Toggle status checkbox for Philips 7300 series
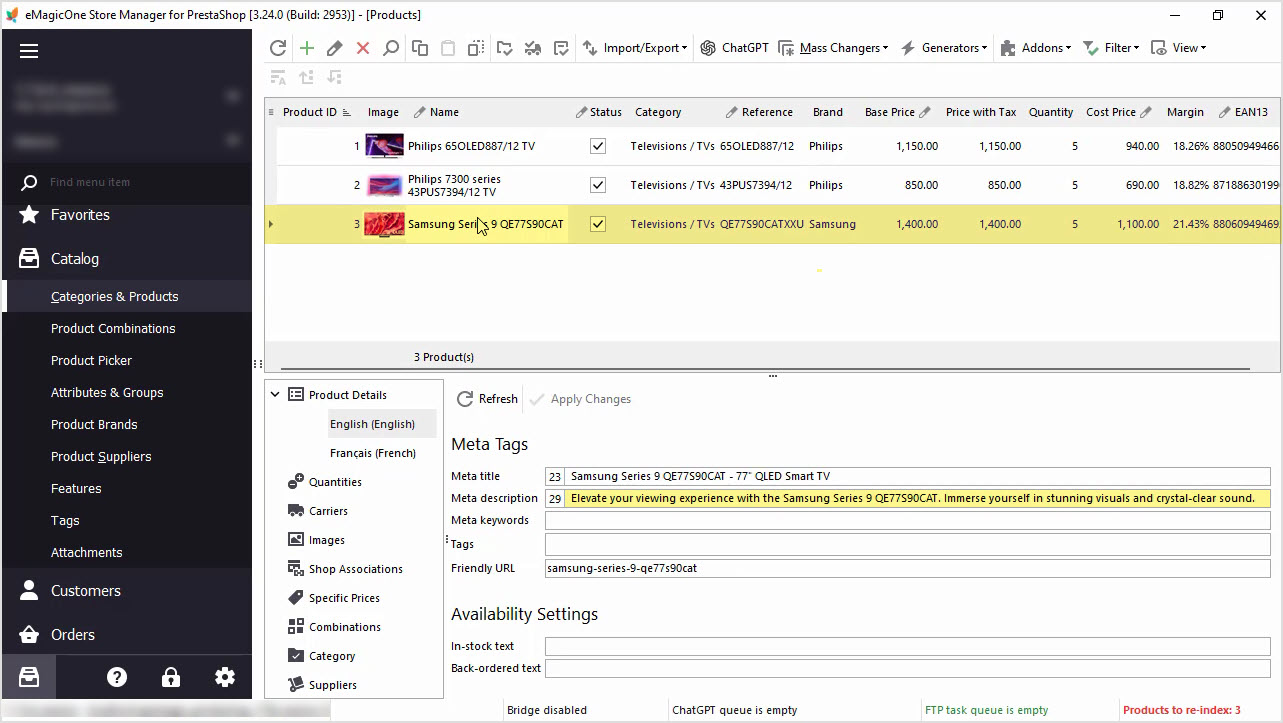1283x723 pixels. coord(598,185)
